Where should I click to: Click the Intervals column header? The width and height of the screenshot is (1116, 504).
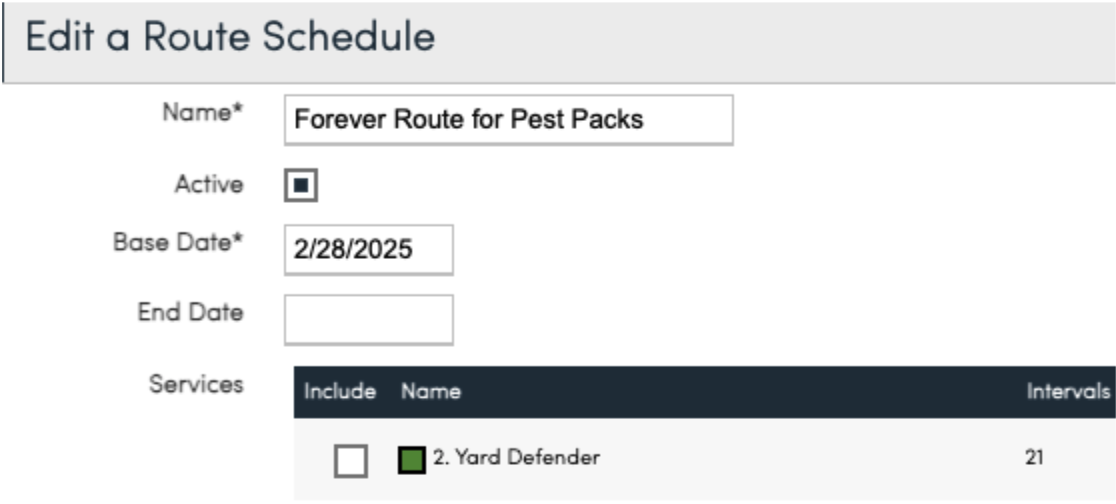pos(1069,392)
